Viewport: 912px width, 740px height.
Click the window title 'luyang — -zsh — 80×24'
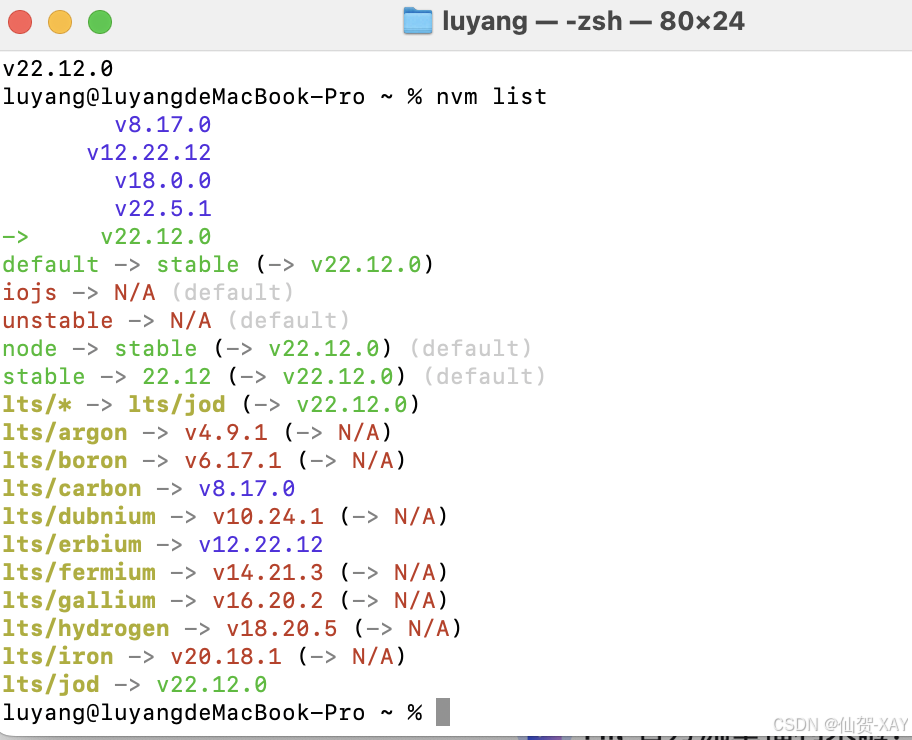tap(593, 22)
